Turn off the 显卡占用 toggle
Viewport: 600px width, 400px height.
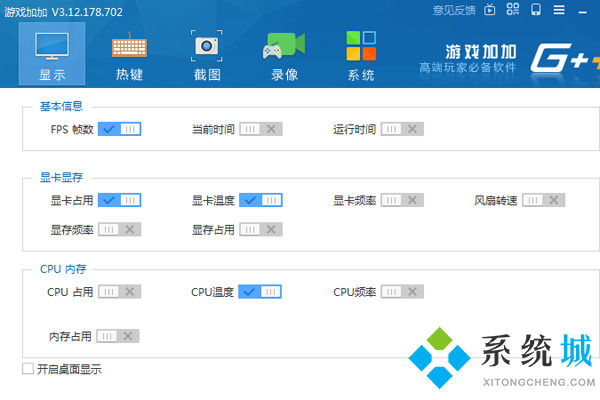point(119,200)
